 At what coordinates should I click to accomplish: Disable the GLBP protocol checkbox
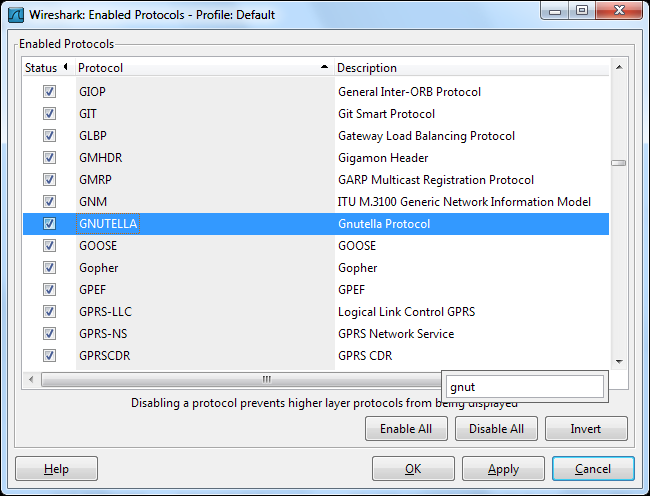click(49, 135)
